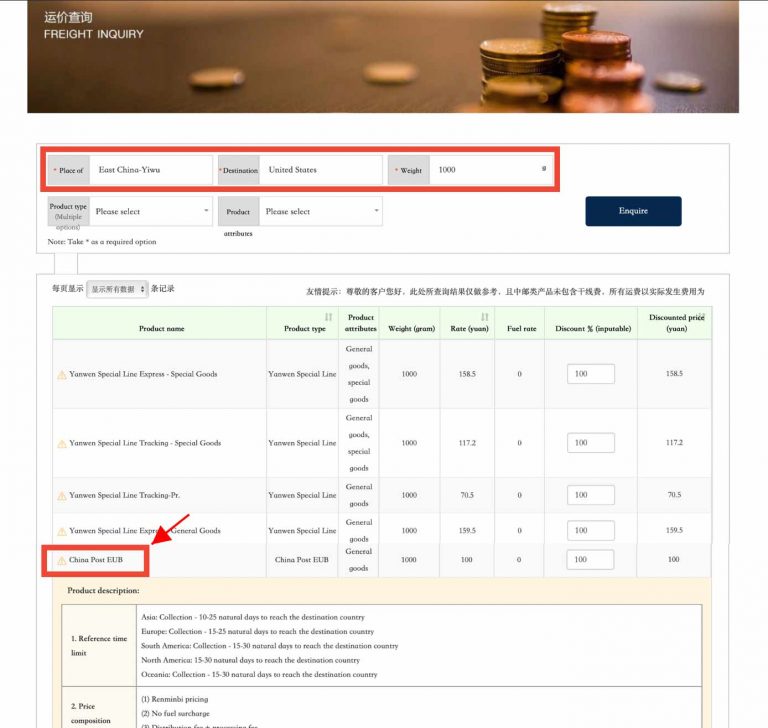The height and width of the screenshot is (728, 768).
Task: Click warning icon beside Yanwen Special Line Express - Special Goods
Action: tap(62, 375)
